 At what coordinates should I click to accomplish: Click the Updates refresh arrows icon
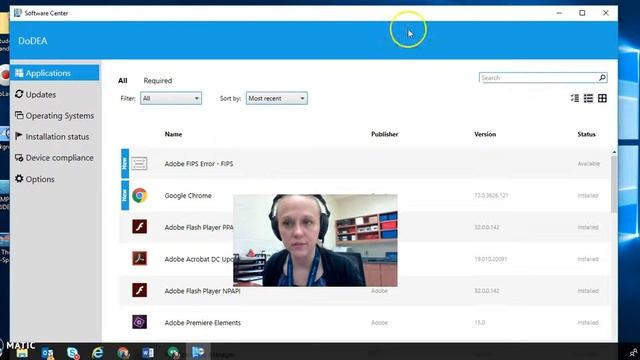pos(19,94)
